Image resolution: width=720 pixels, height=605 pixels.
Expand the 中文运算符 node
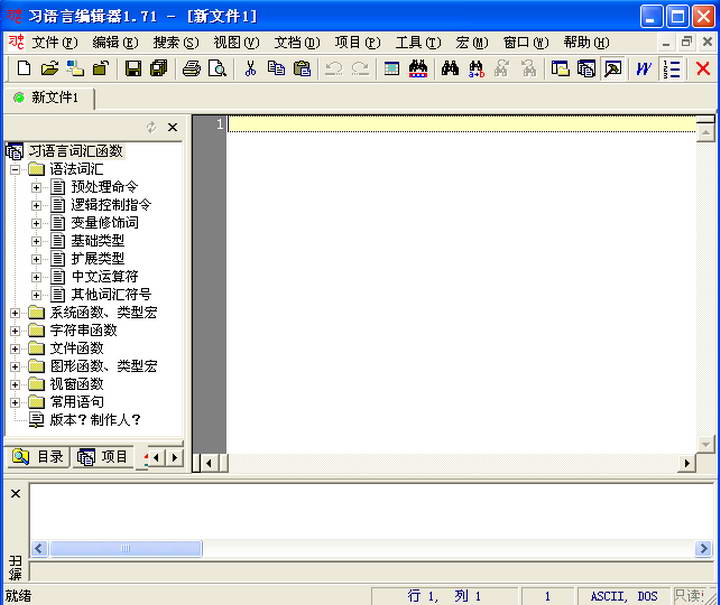point(36,277)
